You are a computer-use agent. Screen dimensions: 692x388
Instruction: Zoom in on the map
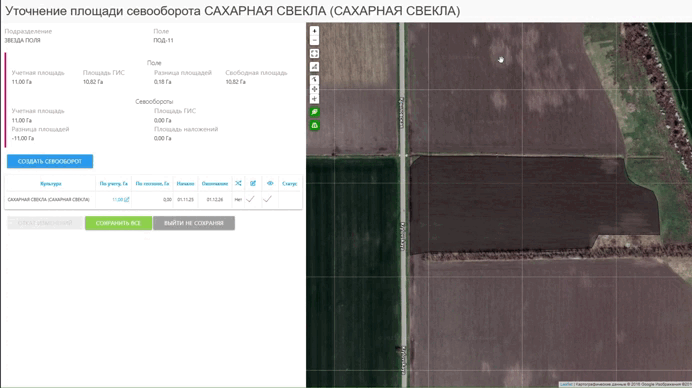(314, 31)
